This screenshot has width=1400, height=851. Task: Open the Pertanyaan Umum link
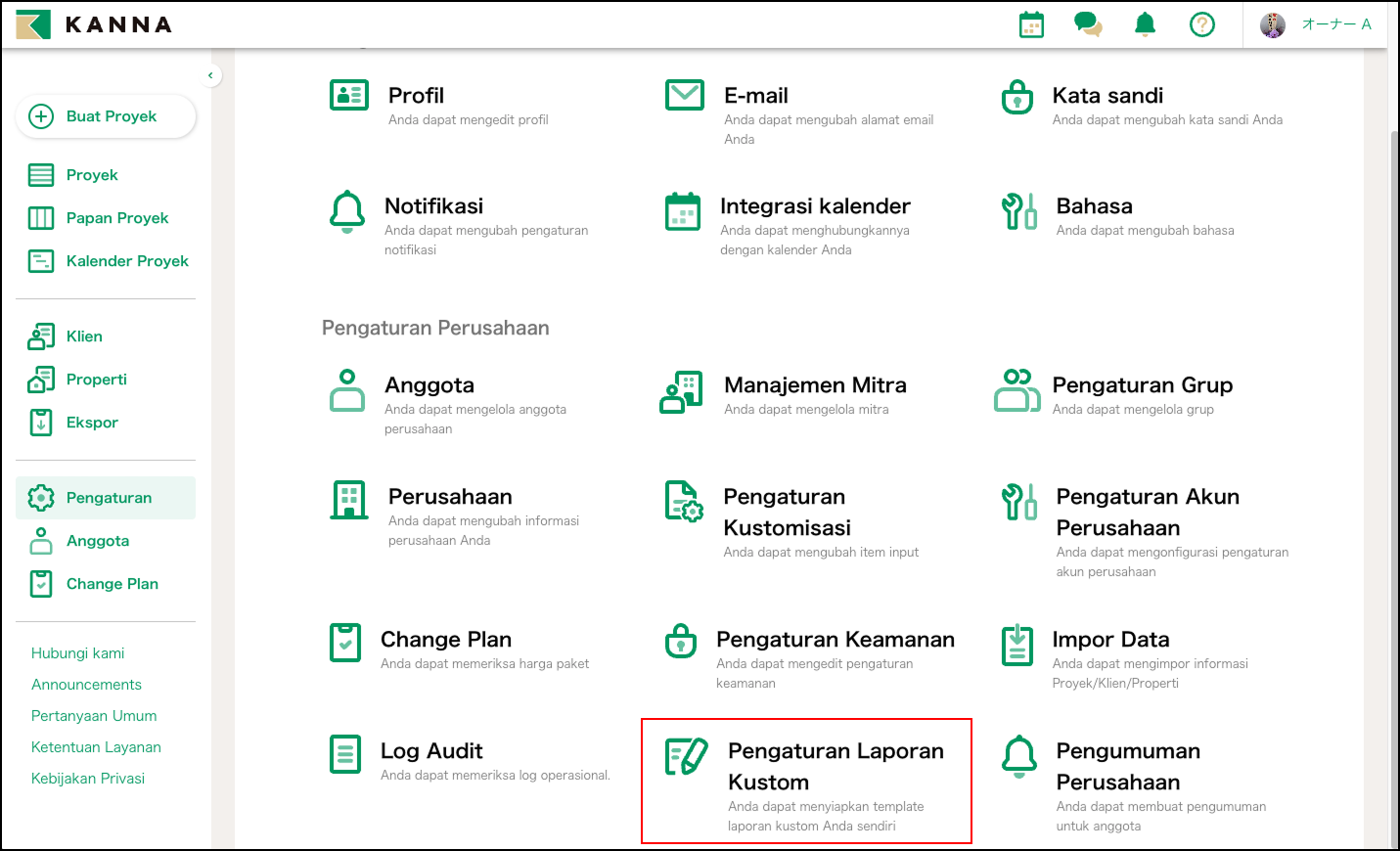point(94,716)
